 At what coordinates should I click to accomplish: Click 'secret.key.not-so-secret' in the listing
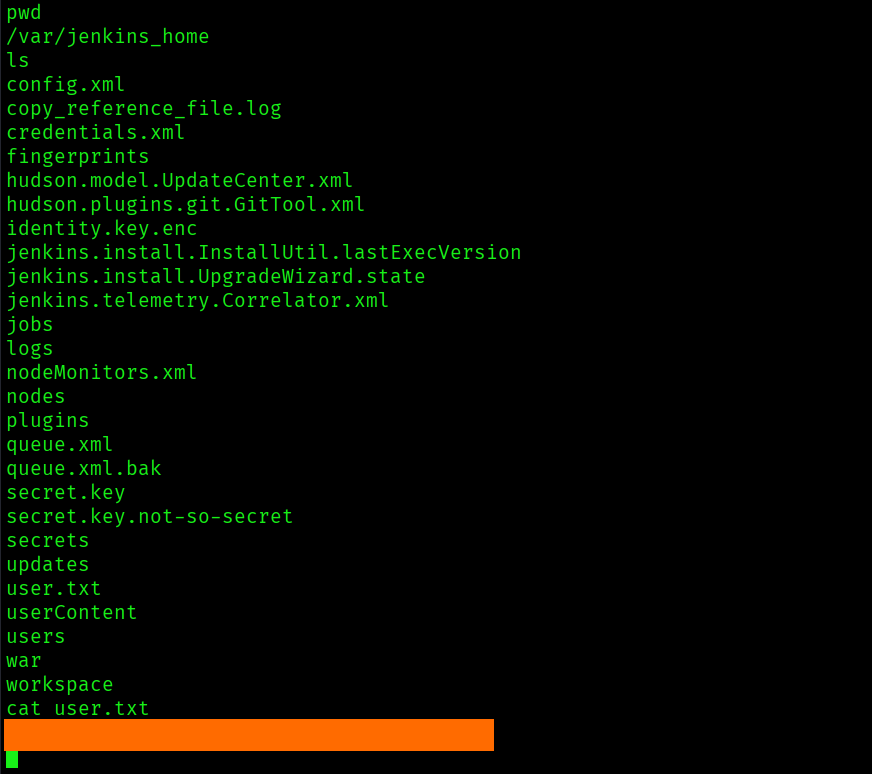pyautogui.click(x=150, y=517)
